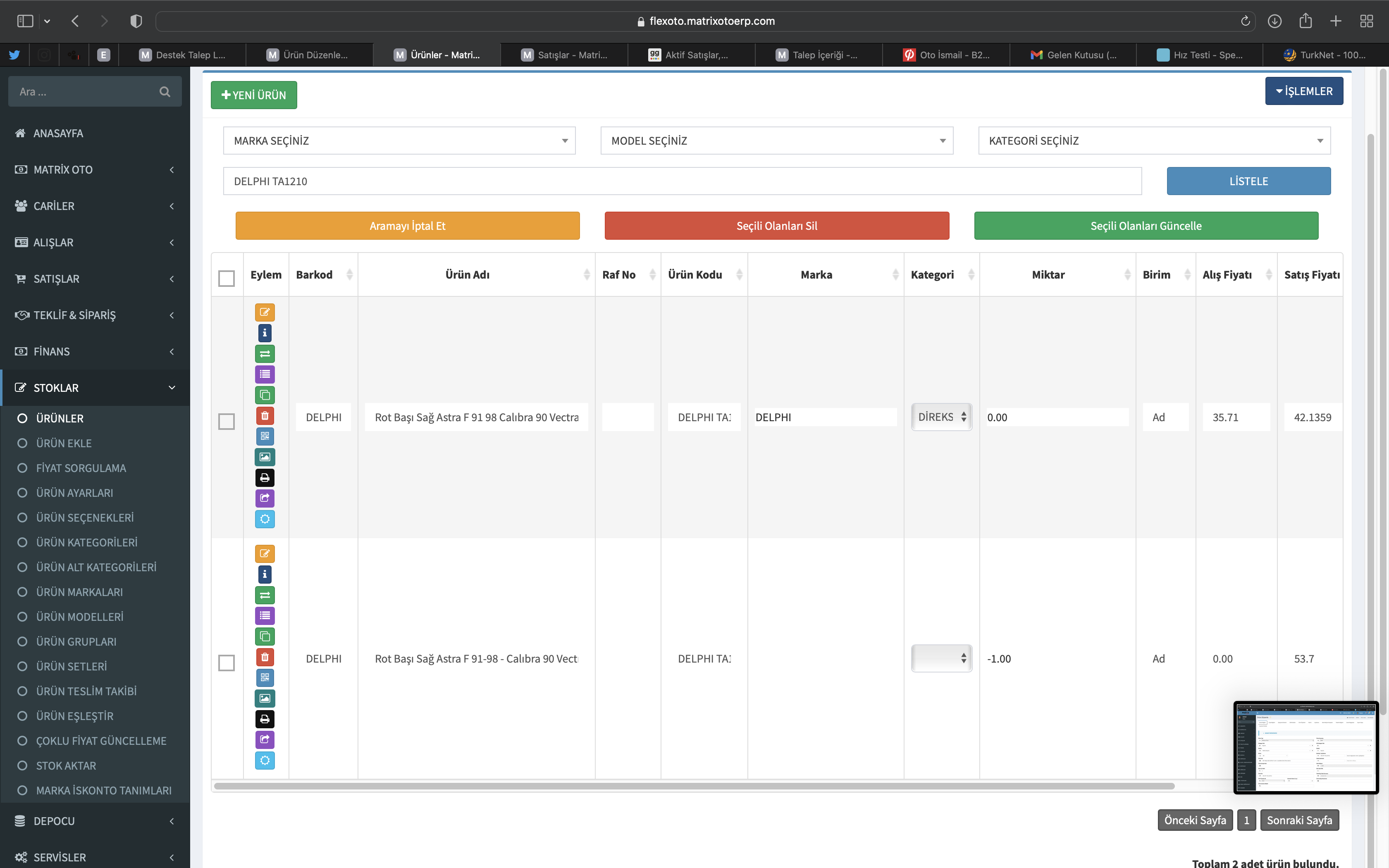
Task: Click the picture icon in second row
Action: click(265, 698)
